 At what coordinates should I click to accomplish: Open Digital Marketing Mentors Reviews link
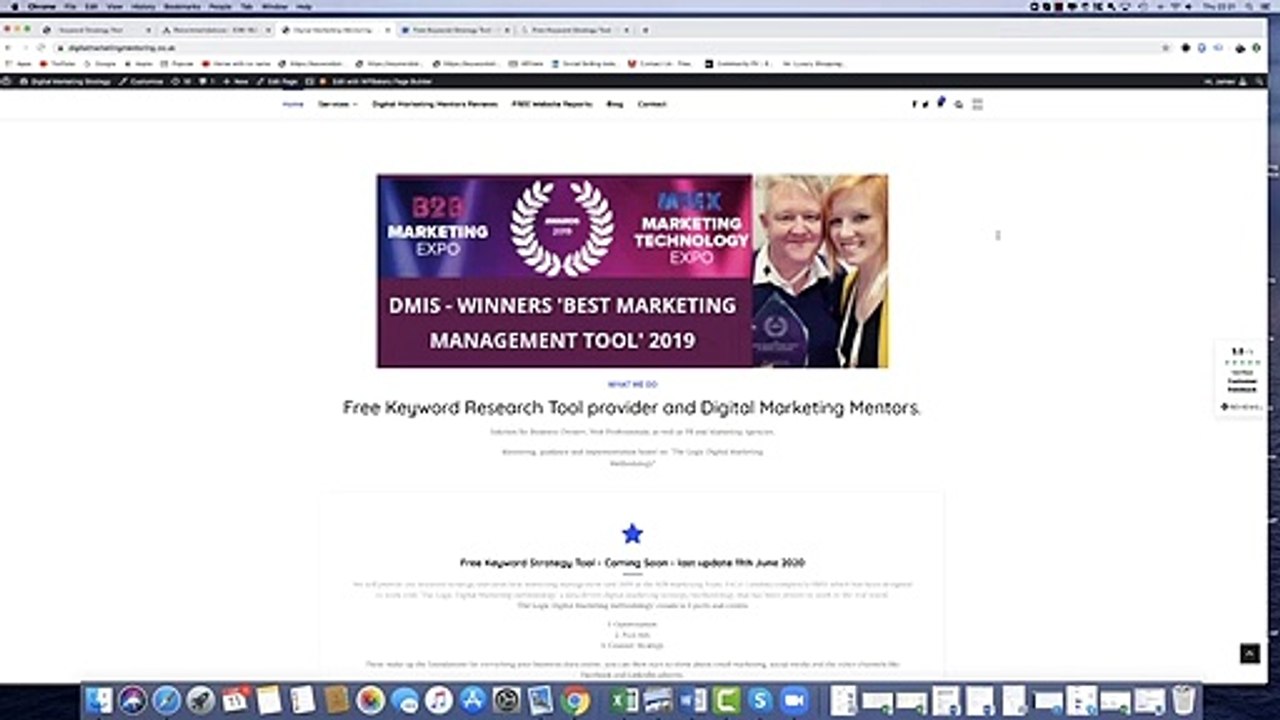click(x=435, y=104)
